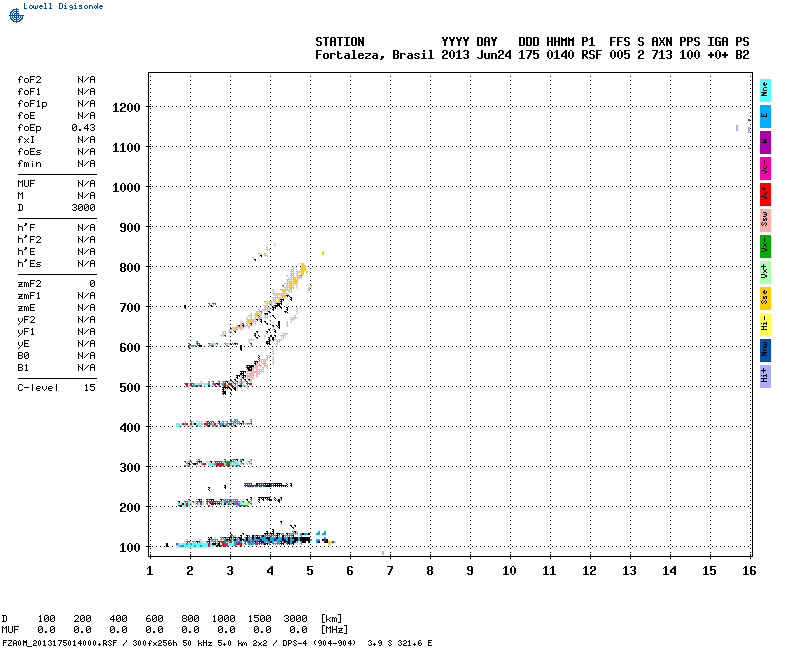Click the DPS-4 text in footer
Viewport: 800px width, 650px height.
(x=295, y=643)
